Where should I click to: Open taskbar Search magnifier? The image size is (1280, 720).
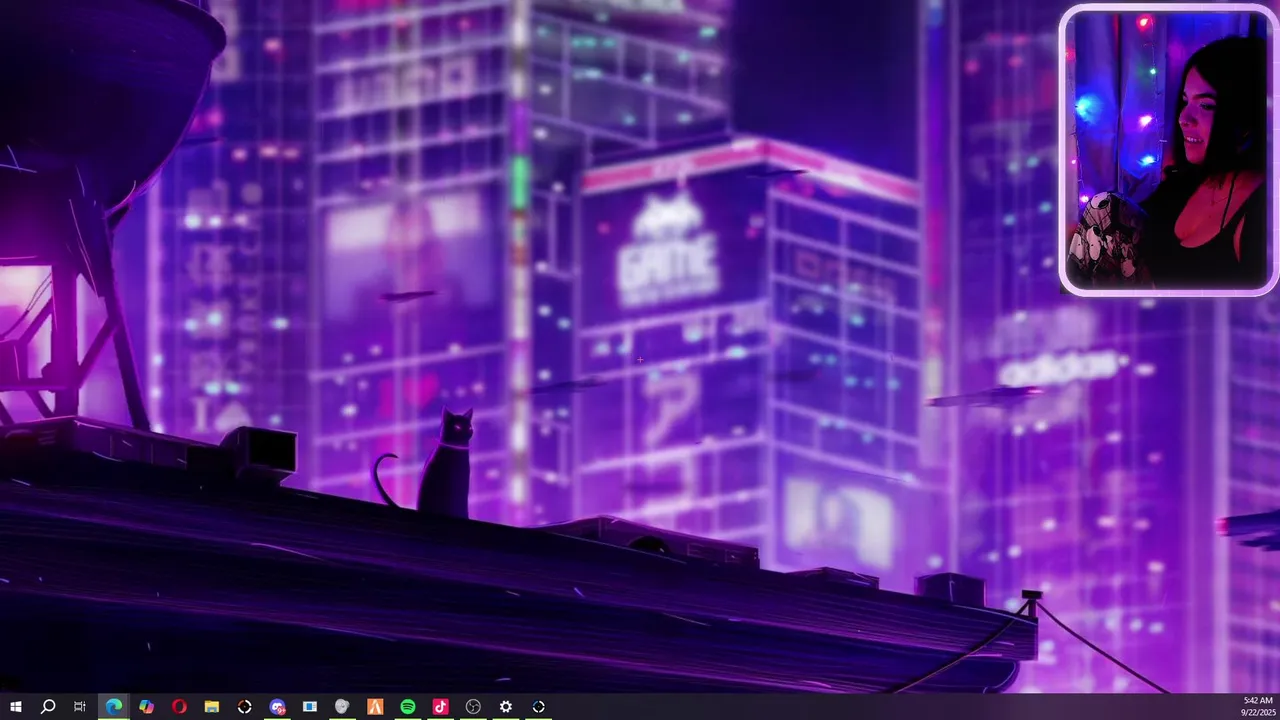pyautogui.click(x=48, y=707)
